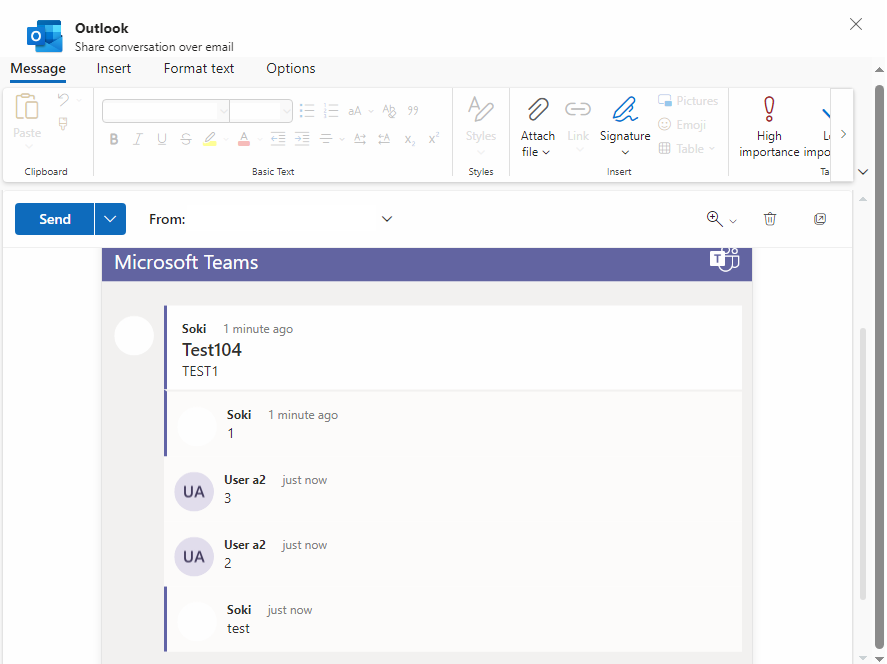The width and height of the screenshot is (887, 664).
Task: Set right-to-left text direction
Action: pyautogui.click(x=384, y=139)
